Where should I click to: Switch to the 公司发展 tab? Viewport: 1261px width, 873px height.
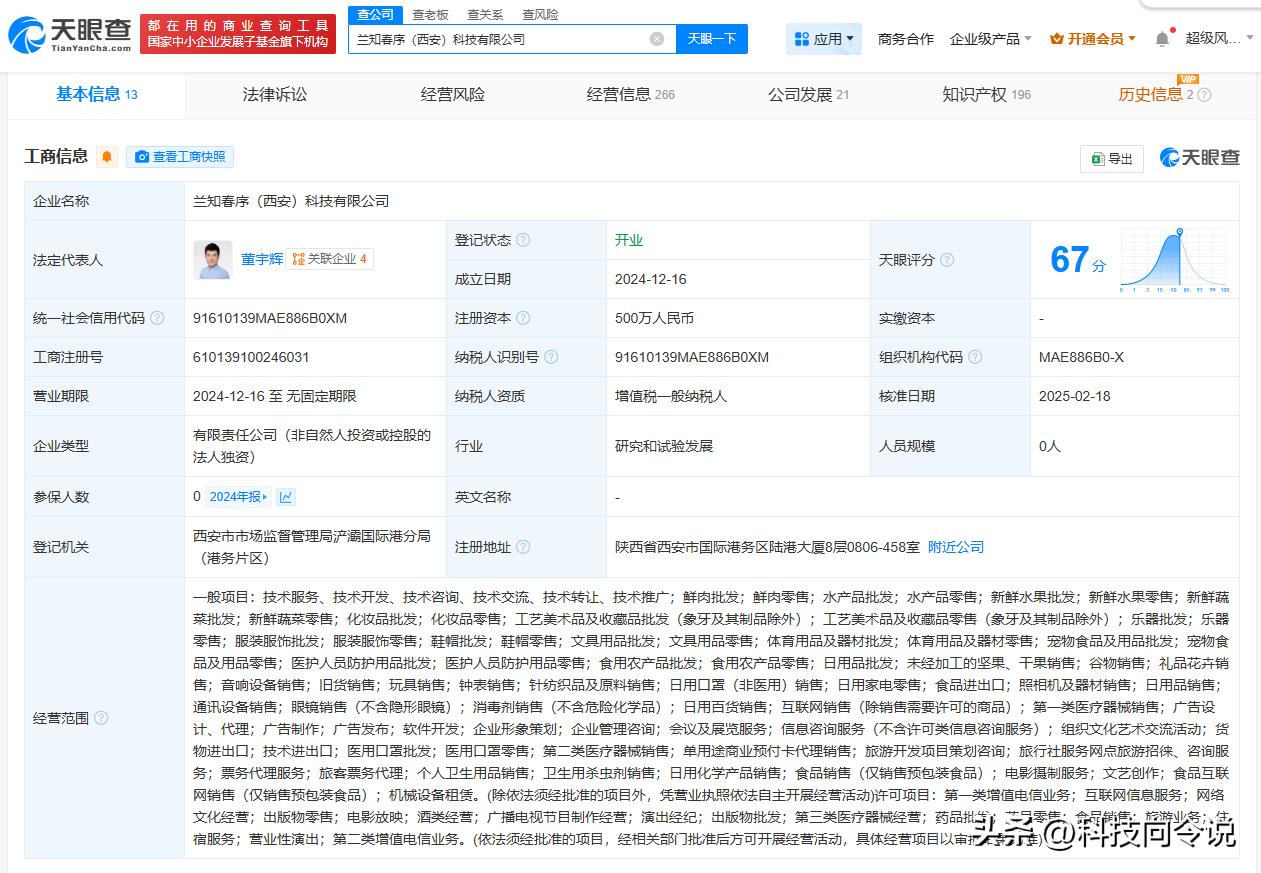(x=808, y=94)
